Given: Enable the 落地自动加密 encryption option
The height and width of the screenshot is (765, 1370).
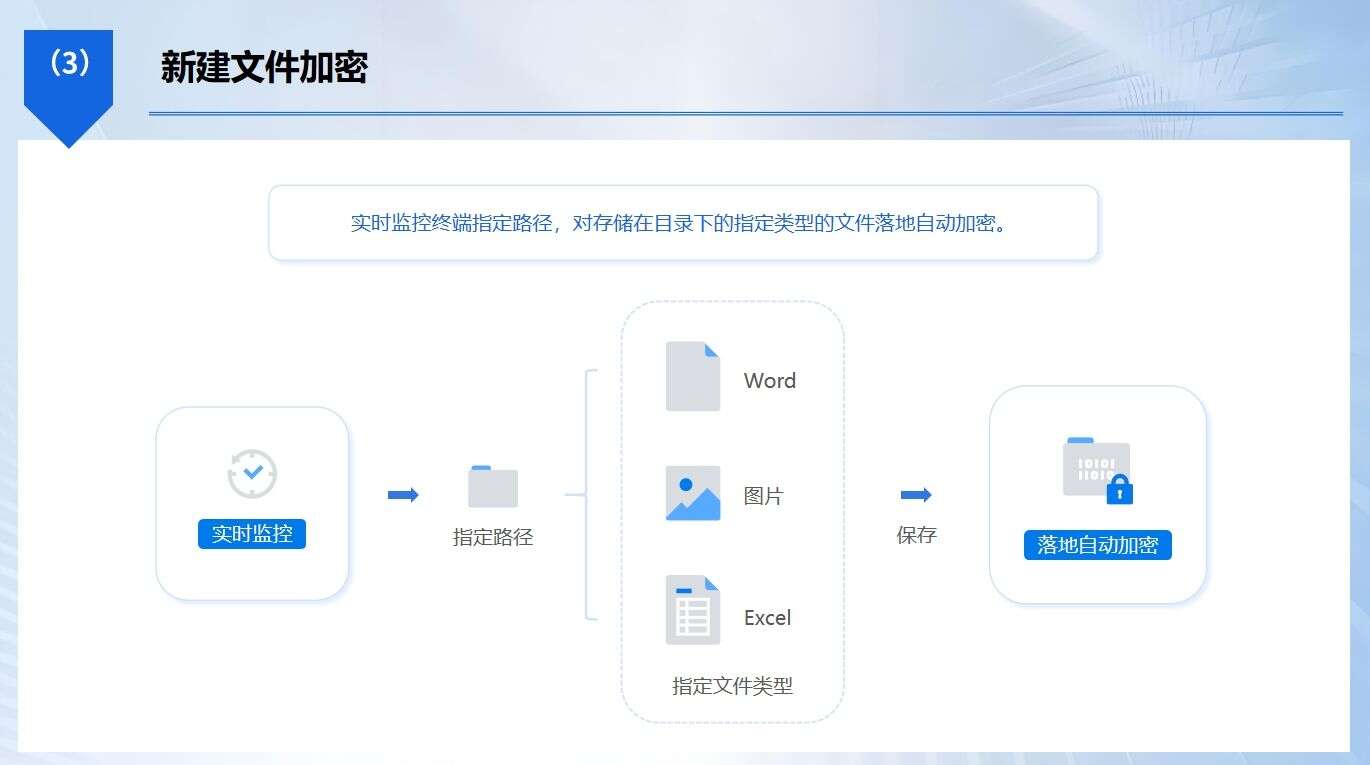Looking at the screenshot, I should coord(1097,545).
